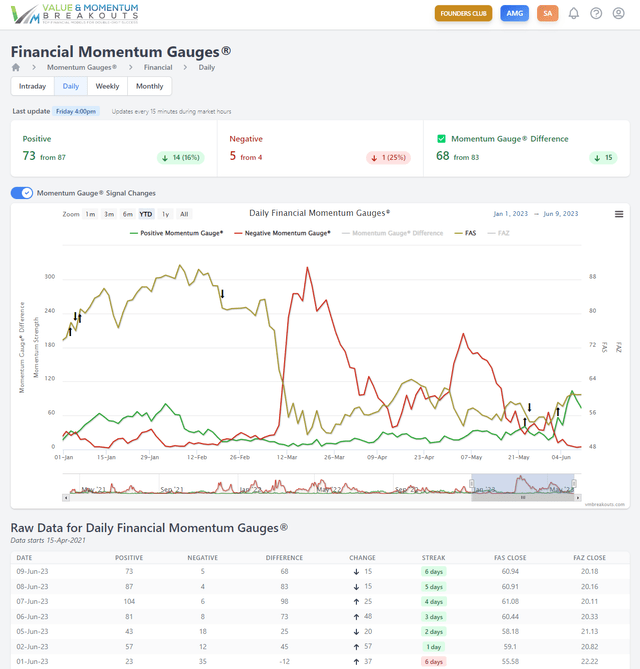The image size is (640, 669).
Task: Click the 1 day streak badge
Action: click(x=433, y=647)
